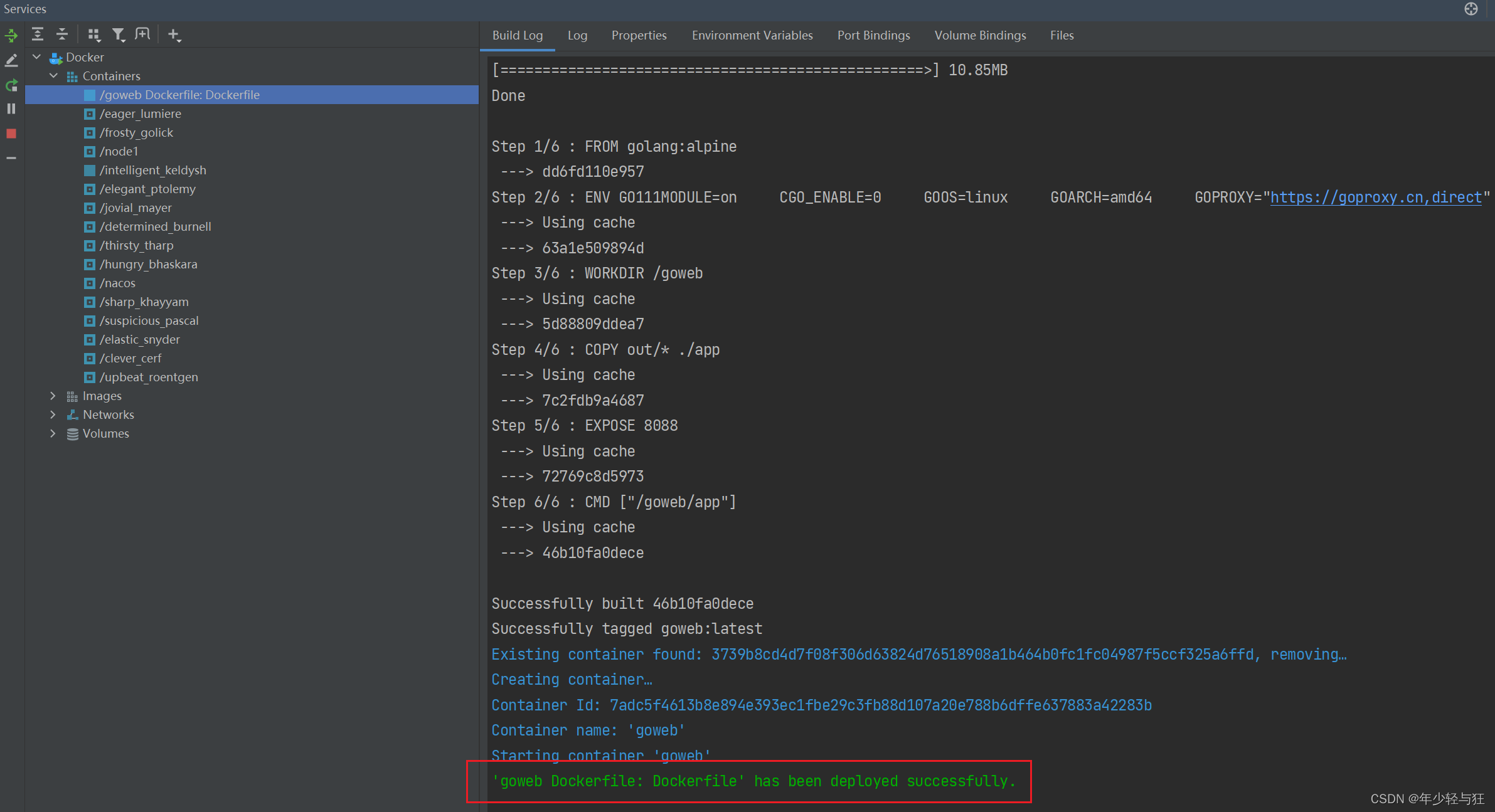The height and width of the screenshot is (812, 1495).
Task: Click the Pause container icon
Action: pos(11,108)
